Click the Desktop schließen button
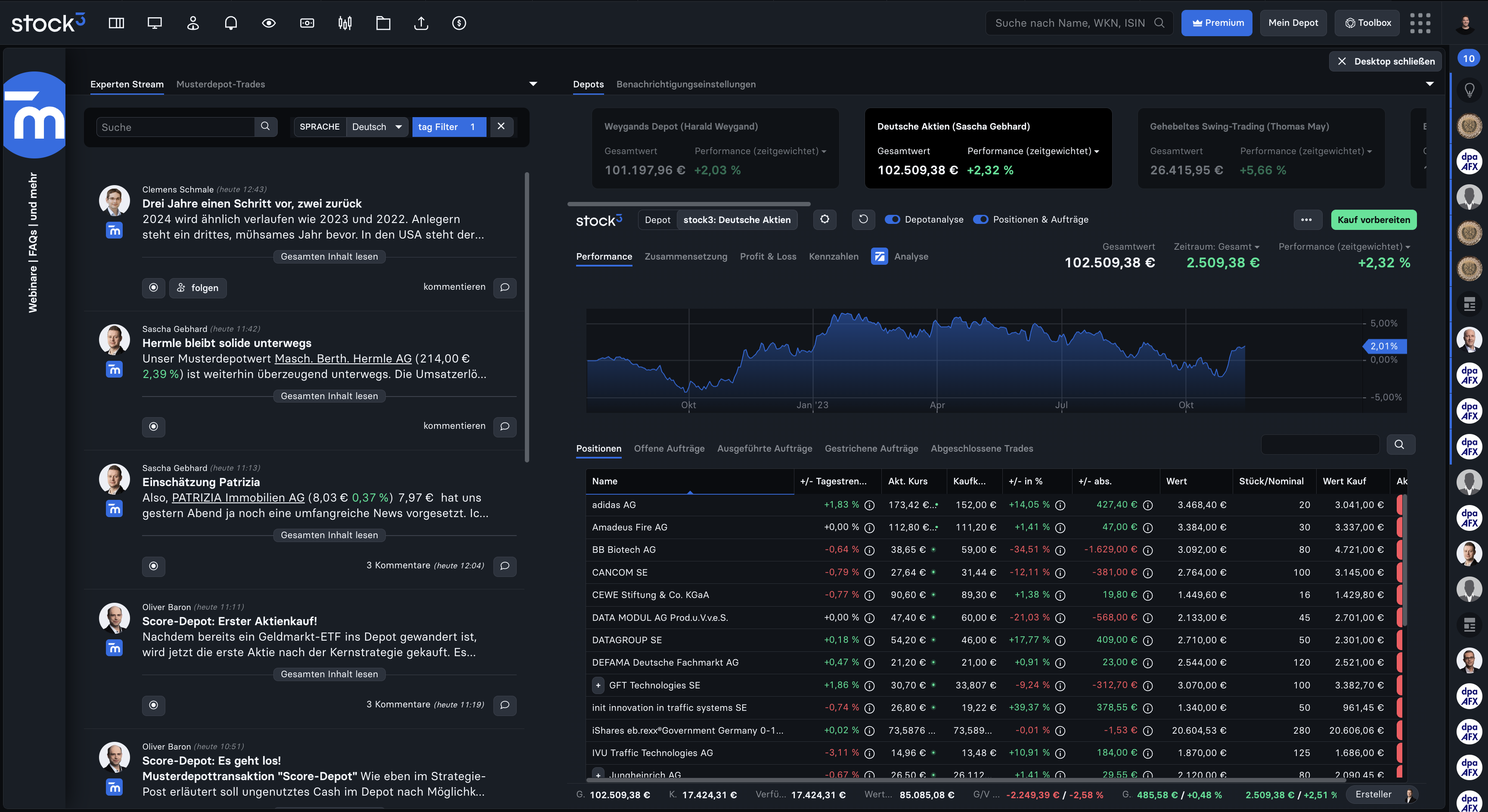This screenshot has width=1488, height=812. (x=1385, y=61)
